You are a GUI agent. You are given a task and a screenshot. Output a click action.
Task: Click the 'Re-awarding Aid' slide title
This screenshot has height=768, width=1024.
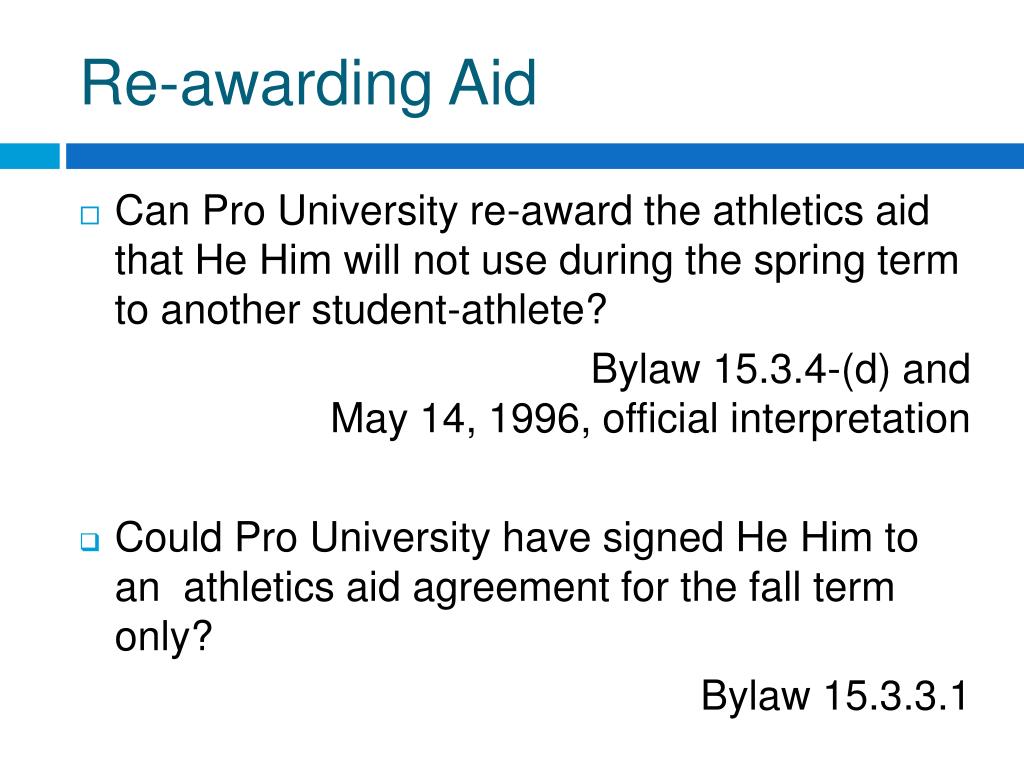308,84
